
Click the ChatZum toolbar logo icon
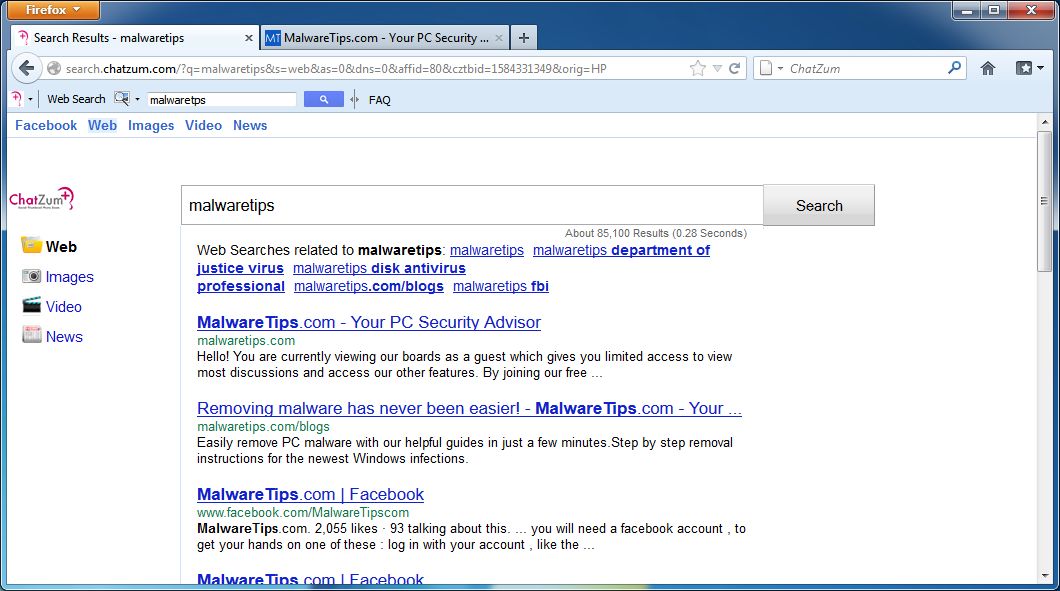point(18,99)
